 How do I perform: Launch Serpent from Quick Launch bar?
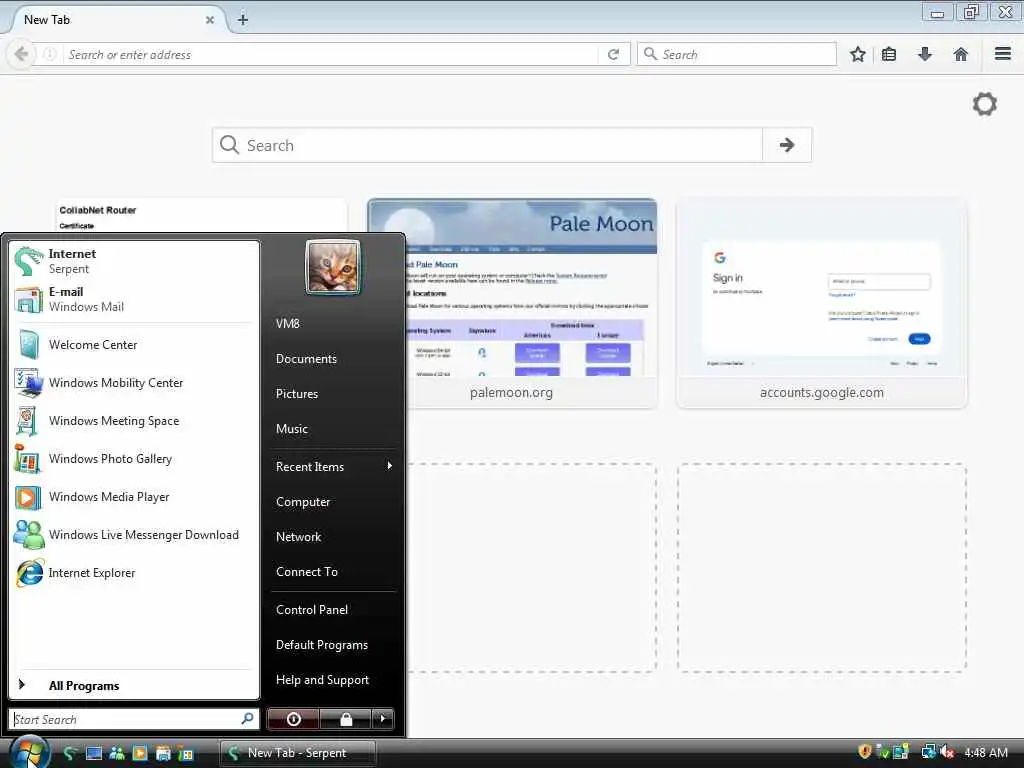71,753
